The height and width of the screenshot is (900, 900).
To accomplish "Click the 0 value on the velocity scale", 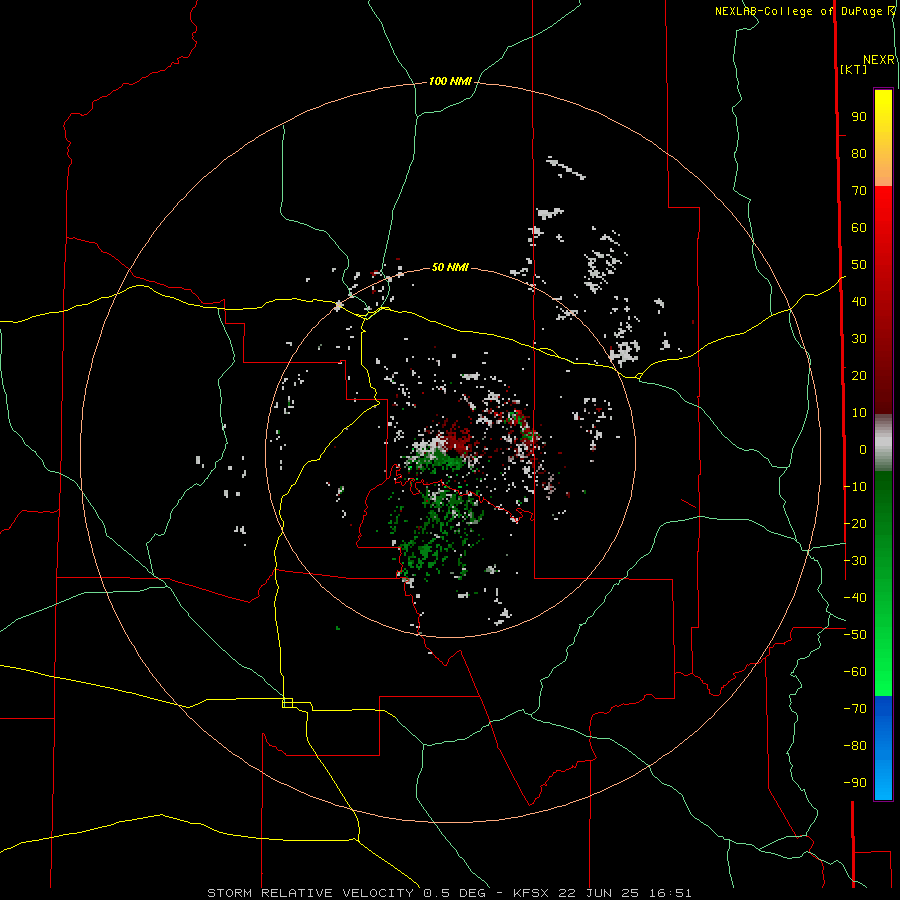I will (x=863, y=450).
